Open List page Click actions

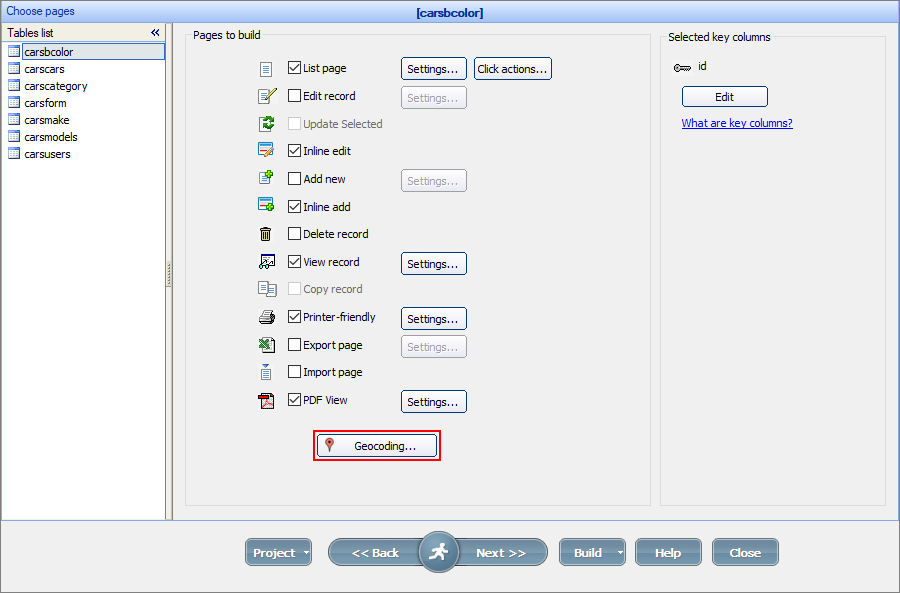(x=512, y=69)
